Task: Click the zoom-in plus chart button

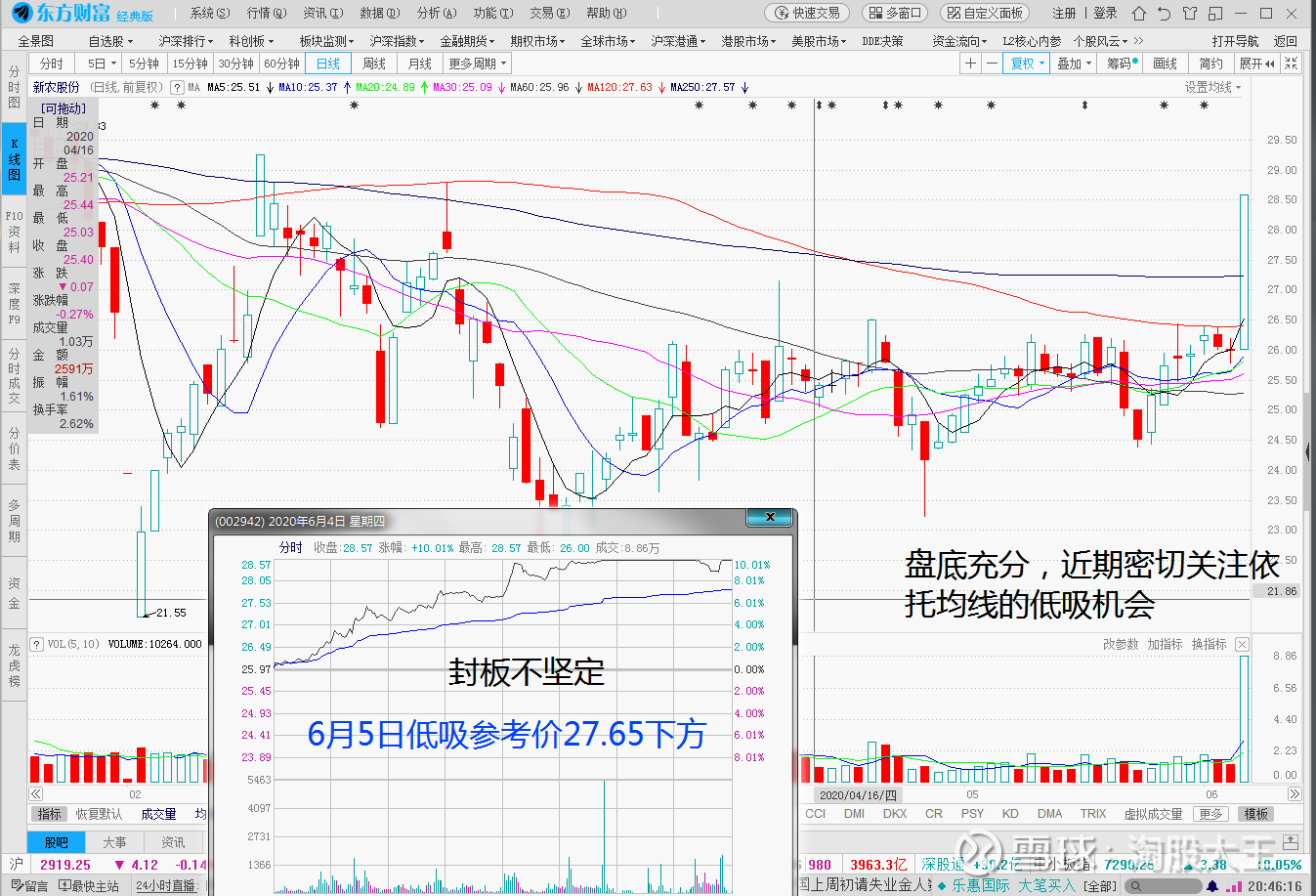Action: point(970,64)
